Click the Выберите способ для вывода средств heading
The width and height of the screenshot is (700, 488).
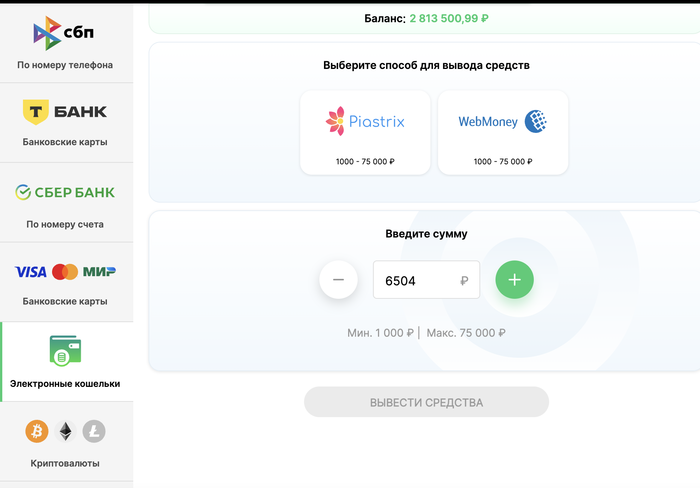coord(426,65)
